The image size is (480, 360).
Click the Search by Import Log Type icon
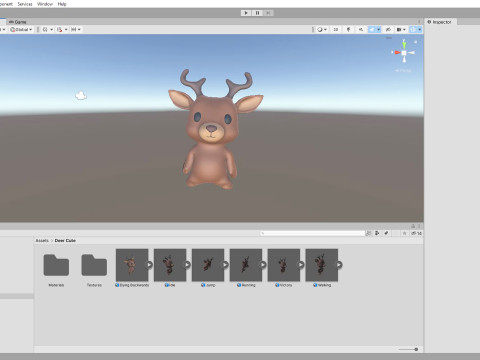click(395, 233)
